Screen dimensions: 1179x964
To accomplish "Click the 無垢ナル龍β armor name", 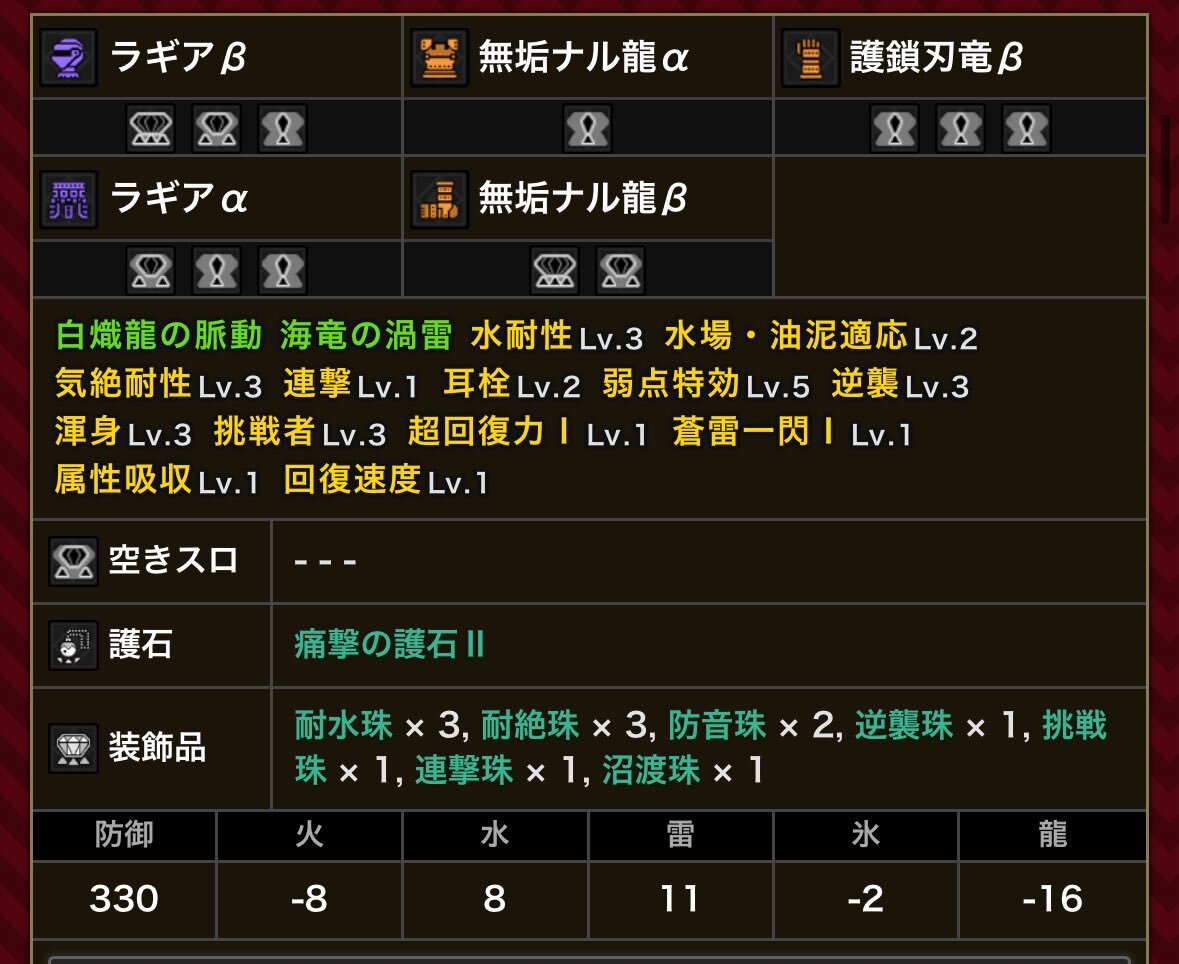I will pos(583,199).
